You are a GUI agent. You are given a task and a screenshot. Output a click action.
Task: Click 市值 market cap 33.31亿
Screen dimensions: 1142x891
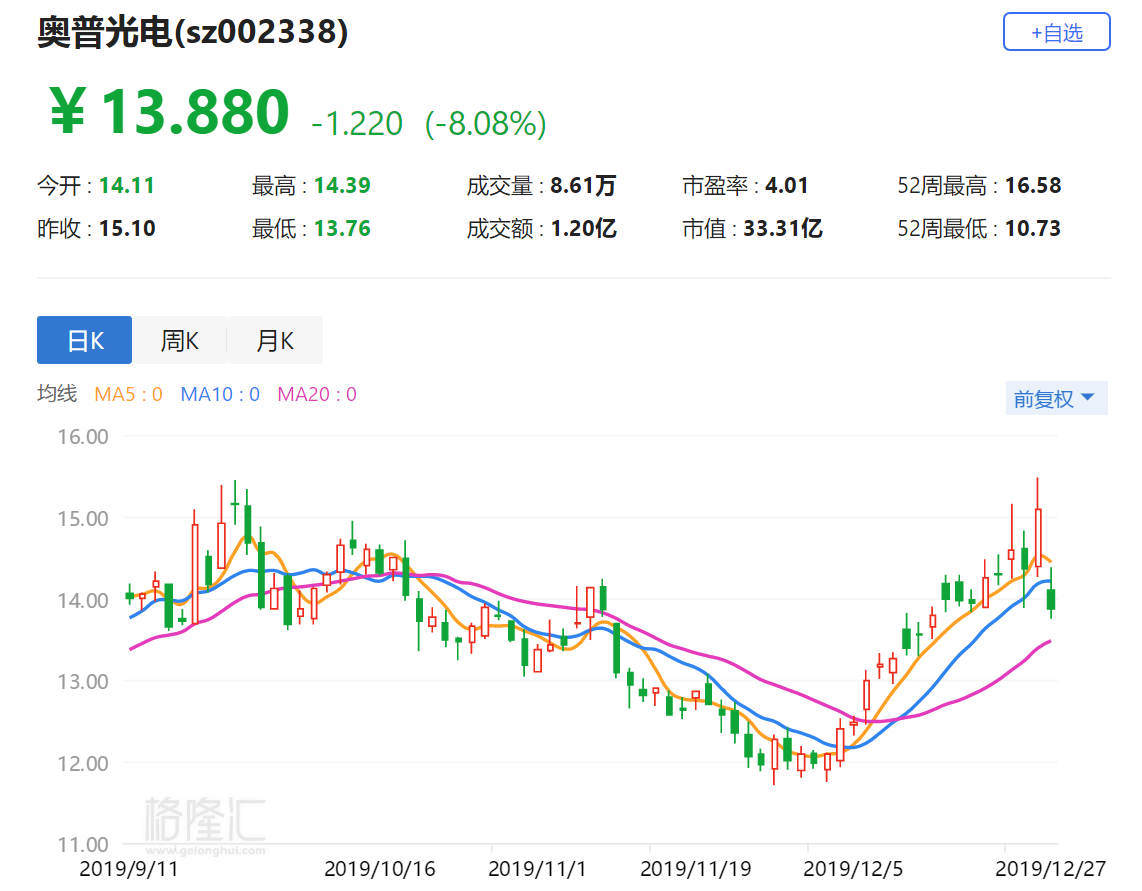pyautogui.click(x=783, y=229)
